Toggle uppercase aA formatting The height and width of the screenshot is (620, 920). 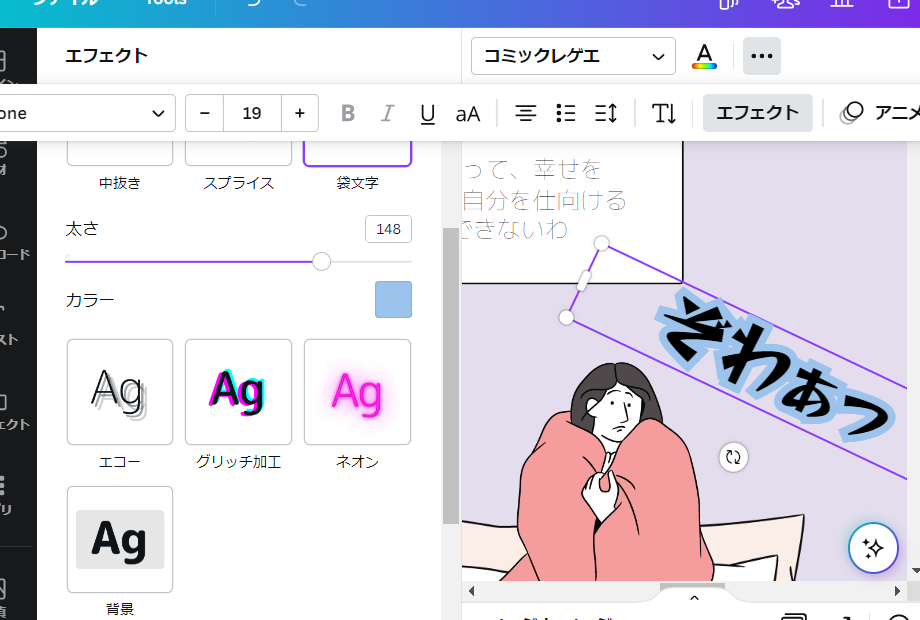pos(468,113)
